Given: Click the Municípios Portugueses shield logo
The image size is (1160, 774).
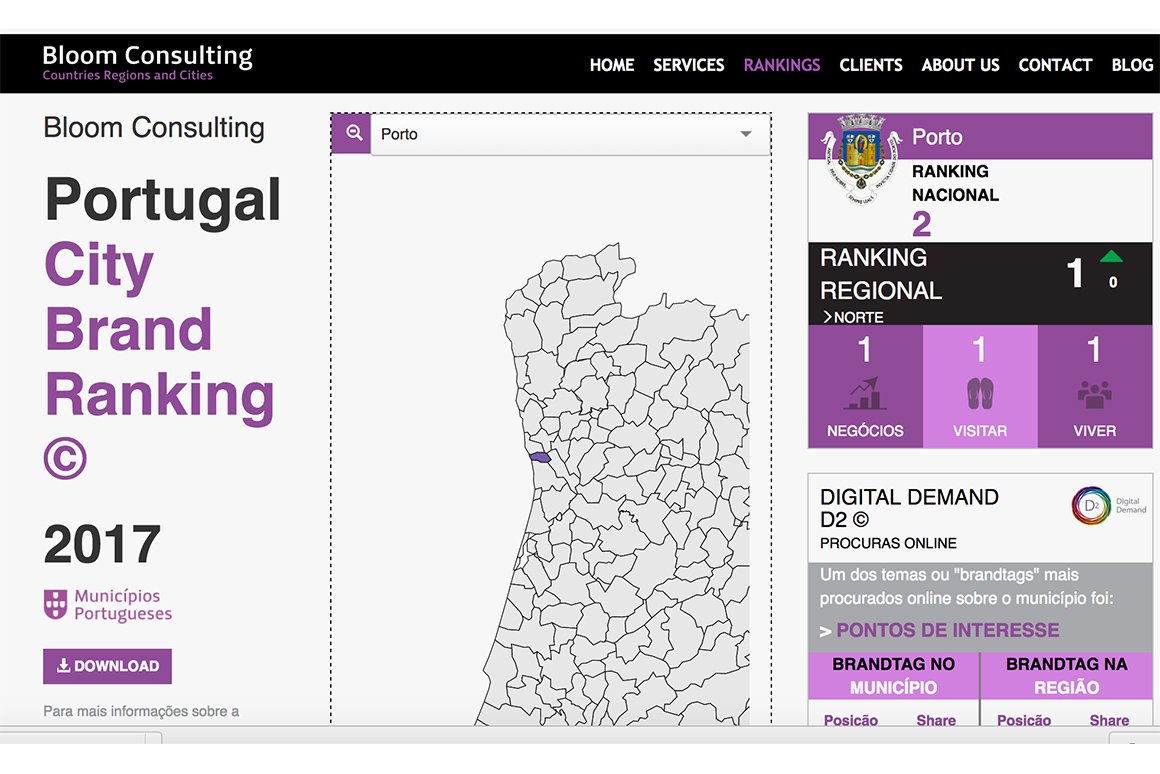Looking at the screenshot, I should [56, 604].
